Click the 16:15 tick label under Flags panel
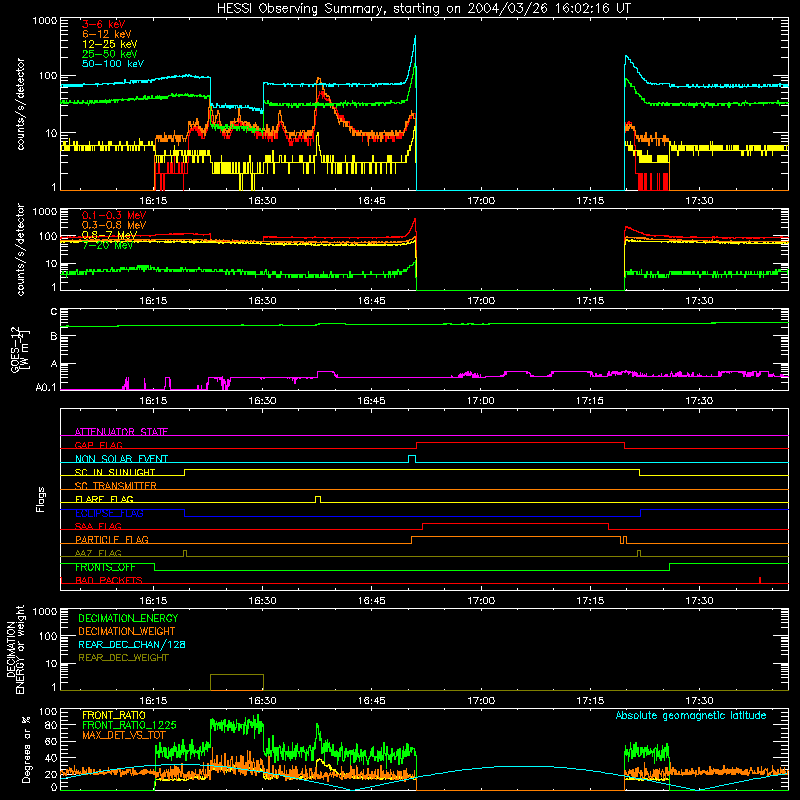The width and height of the screenshot is (800, 800). click(x=153, y=601)
